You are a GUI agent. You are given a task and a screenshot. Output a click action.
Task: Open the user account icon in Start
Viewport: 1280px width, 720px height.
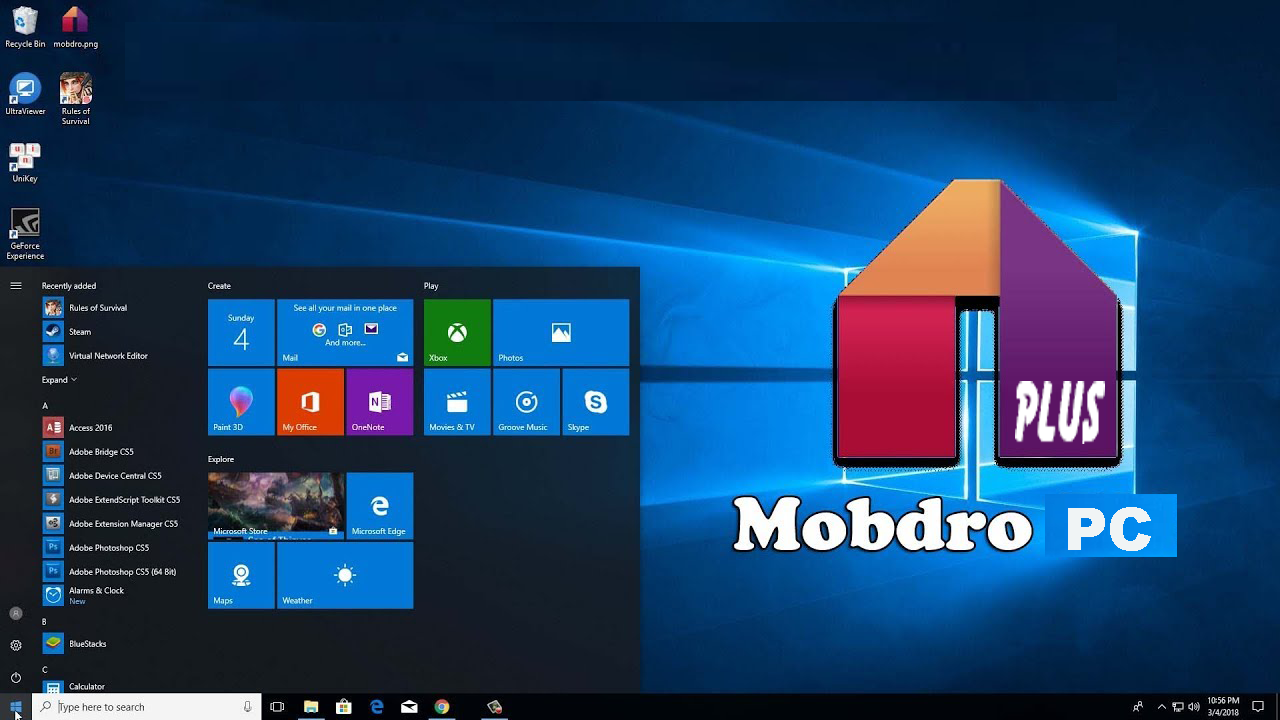tap(16, 613)
